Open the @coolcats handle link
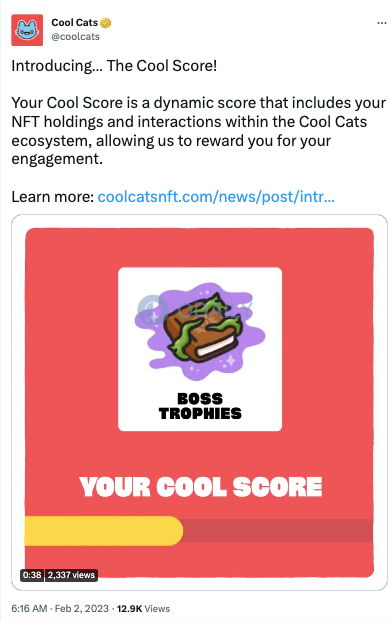 [x=75, y=37]
